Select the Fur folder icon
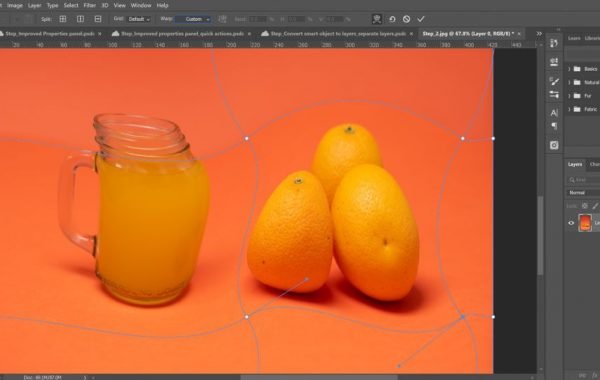Image resolution: width=600 pixels, height=380 pixels. pyautogui.click(x=577, y=96)
